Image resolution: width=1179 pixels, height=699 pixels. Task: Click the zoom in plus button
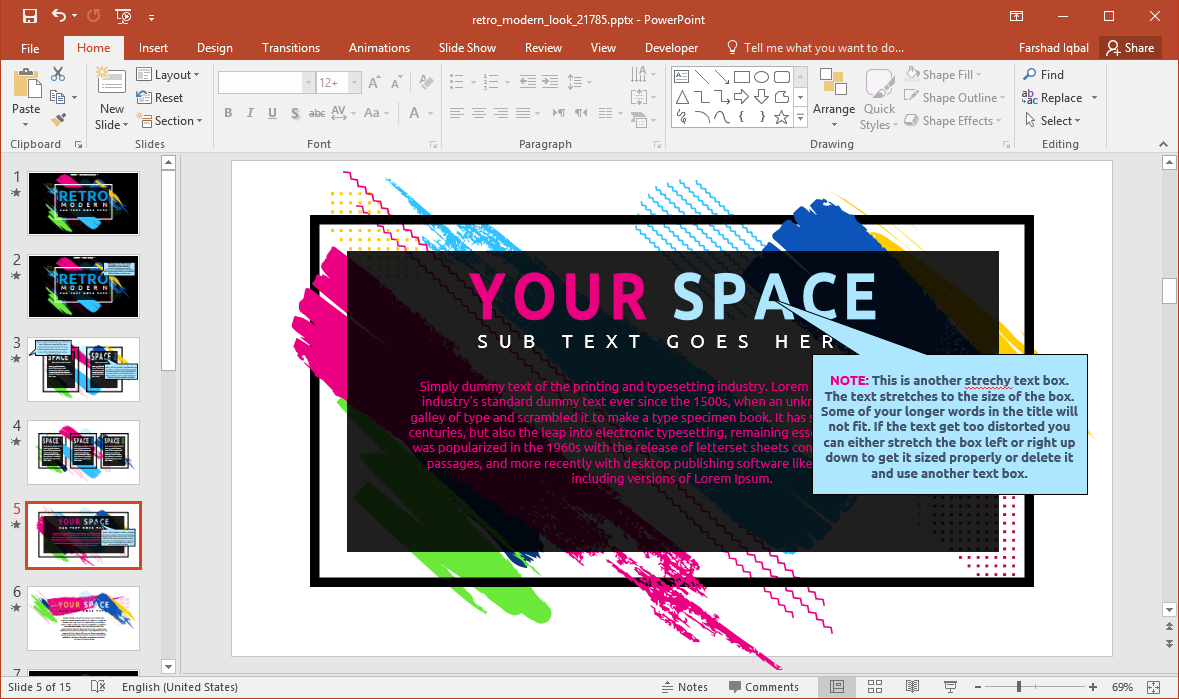tap(1093, 687)
